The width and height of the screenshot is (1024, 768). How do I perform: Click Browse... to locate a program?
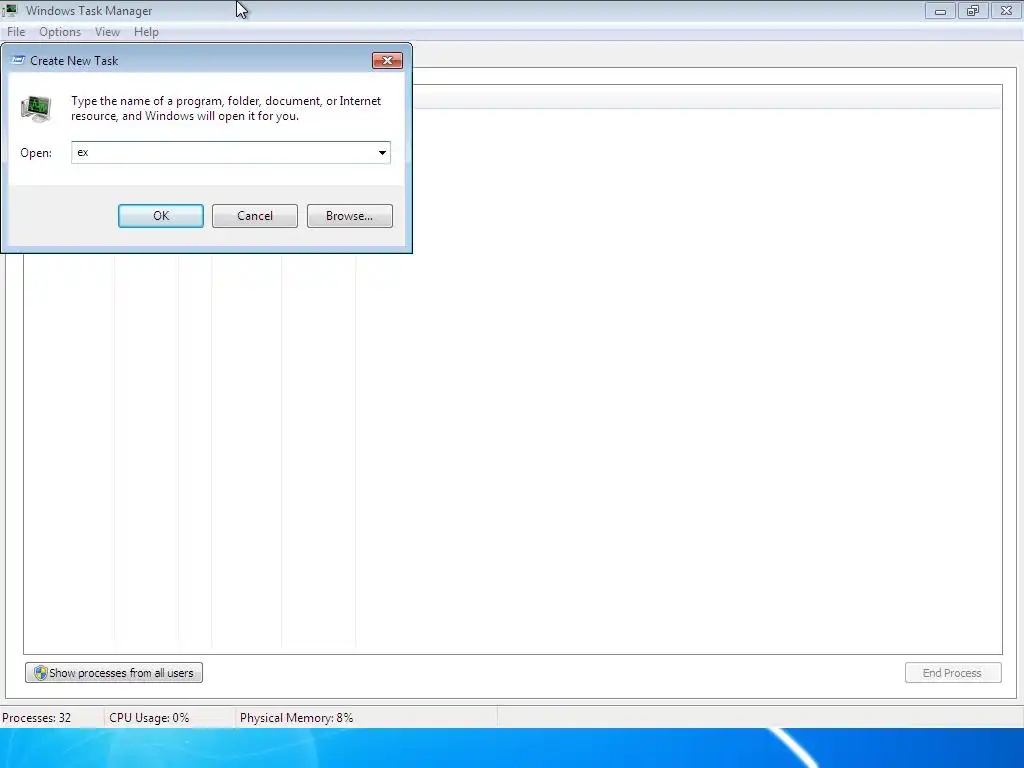pyautogui.click(x=349, y=216)
